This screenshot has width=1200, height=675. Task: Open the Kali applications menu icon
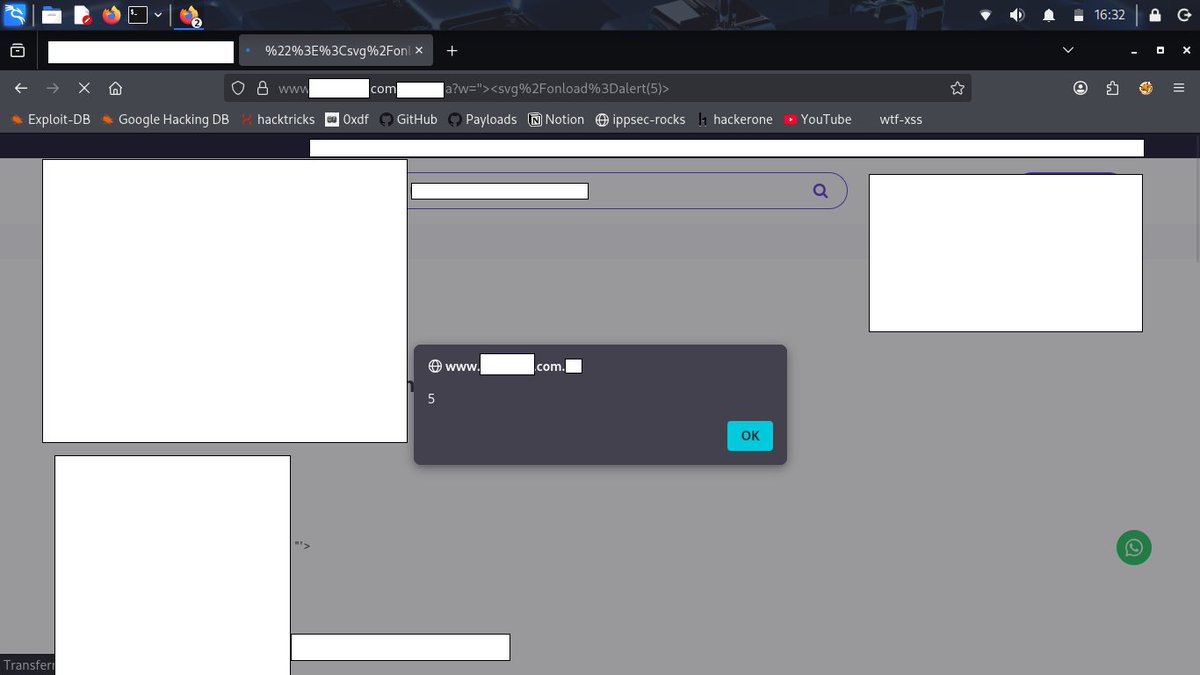coord(15,15)
